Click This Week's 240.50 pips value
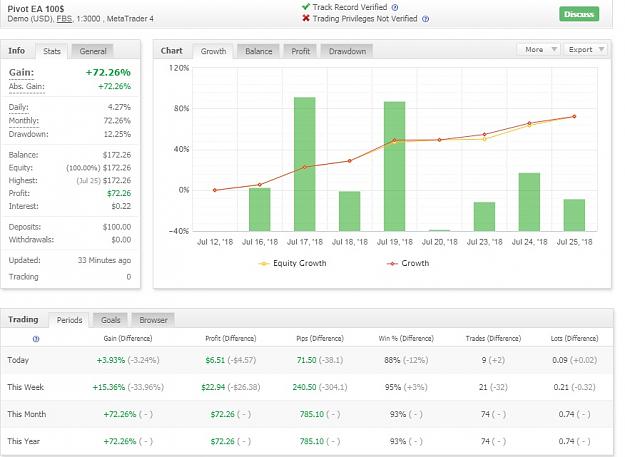Viewport: 625px width, 457px height. [304, 387]
